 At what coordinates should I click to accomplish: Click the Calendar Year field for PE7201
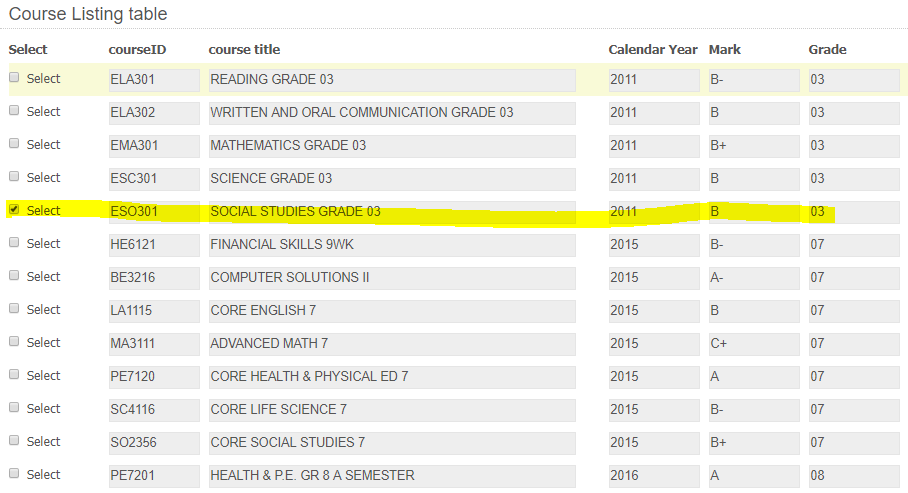click(654, 476)
